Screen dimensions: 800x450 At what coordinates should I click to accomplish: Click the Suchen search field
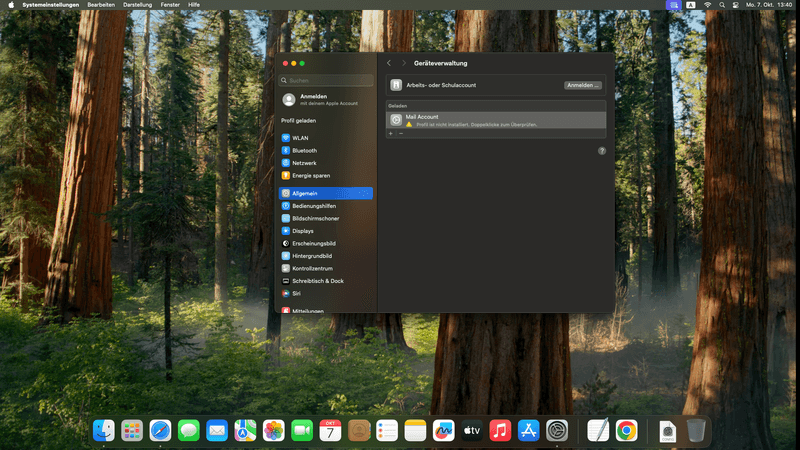click(326, 80)
